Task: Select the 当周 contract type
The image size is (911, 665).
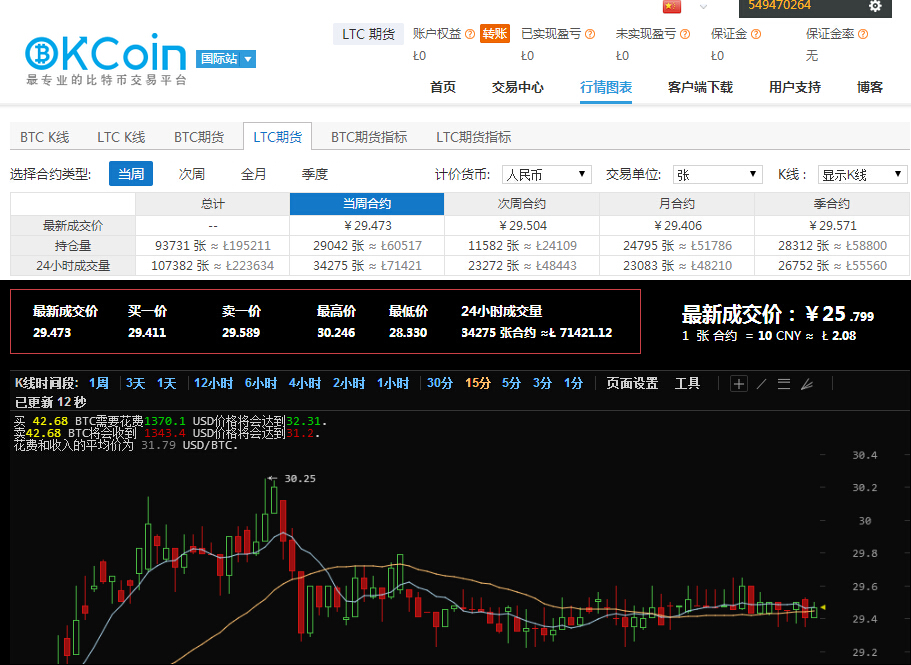Action: (x=130, y=173)
